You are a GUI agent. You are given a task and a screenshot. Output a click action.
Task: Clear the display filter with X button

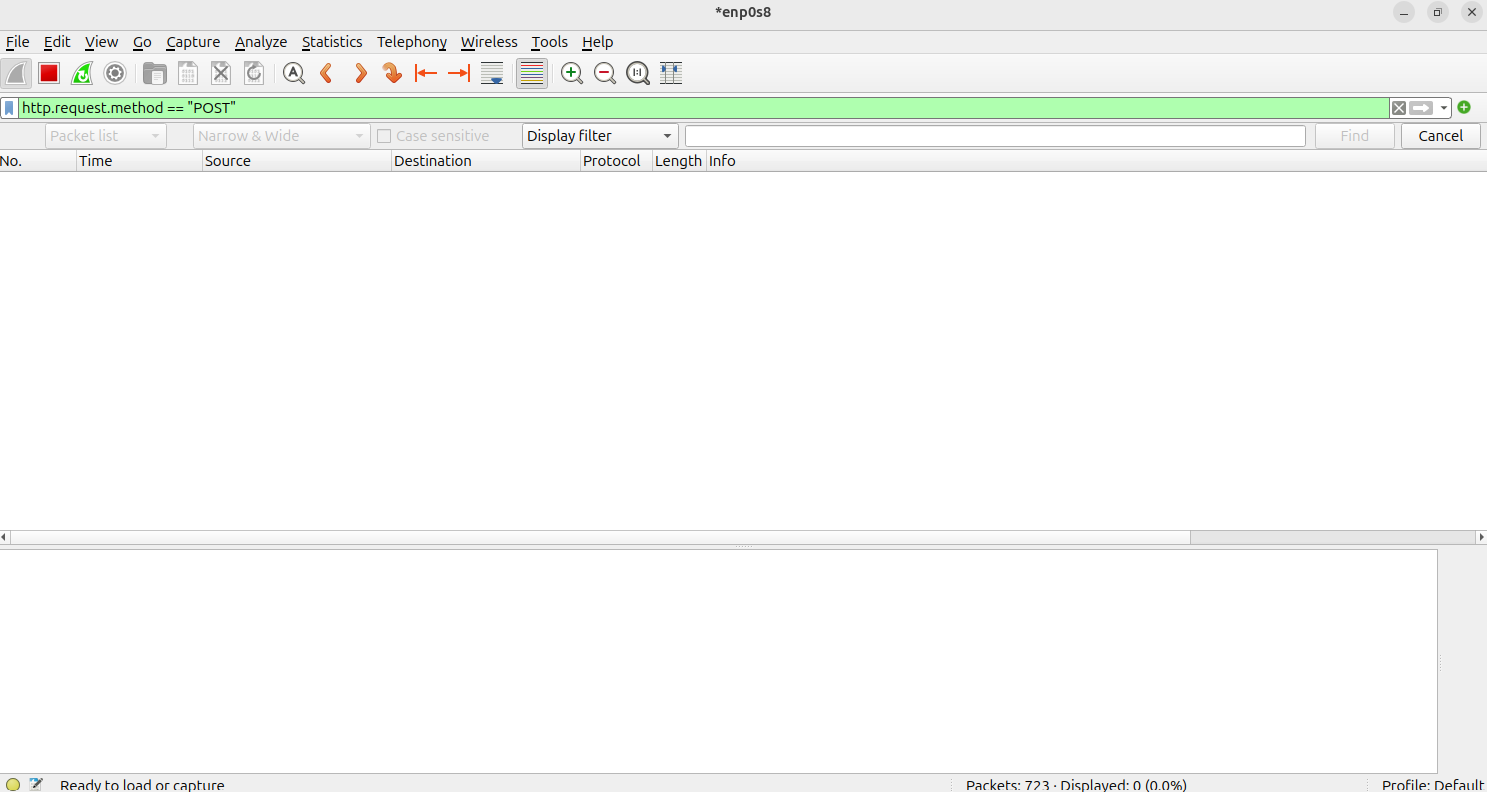[x=1398, y=108]
